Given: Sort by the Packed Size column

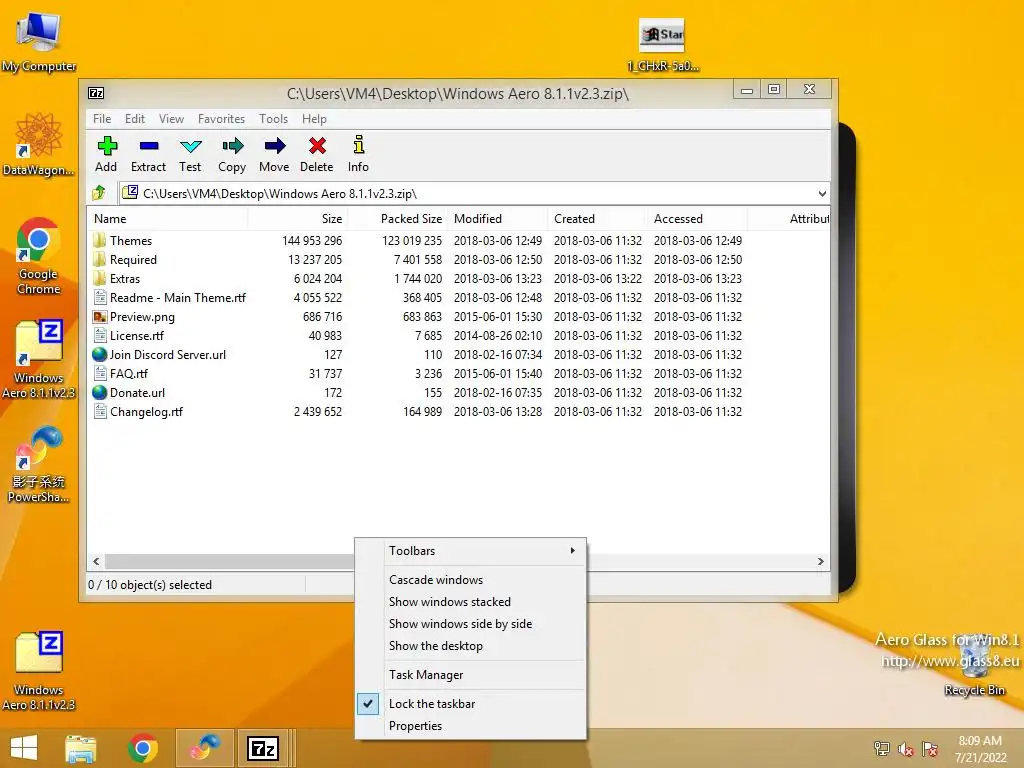Looking at the screenshot, I should (398, 219).
